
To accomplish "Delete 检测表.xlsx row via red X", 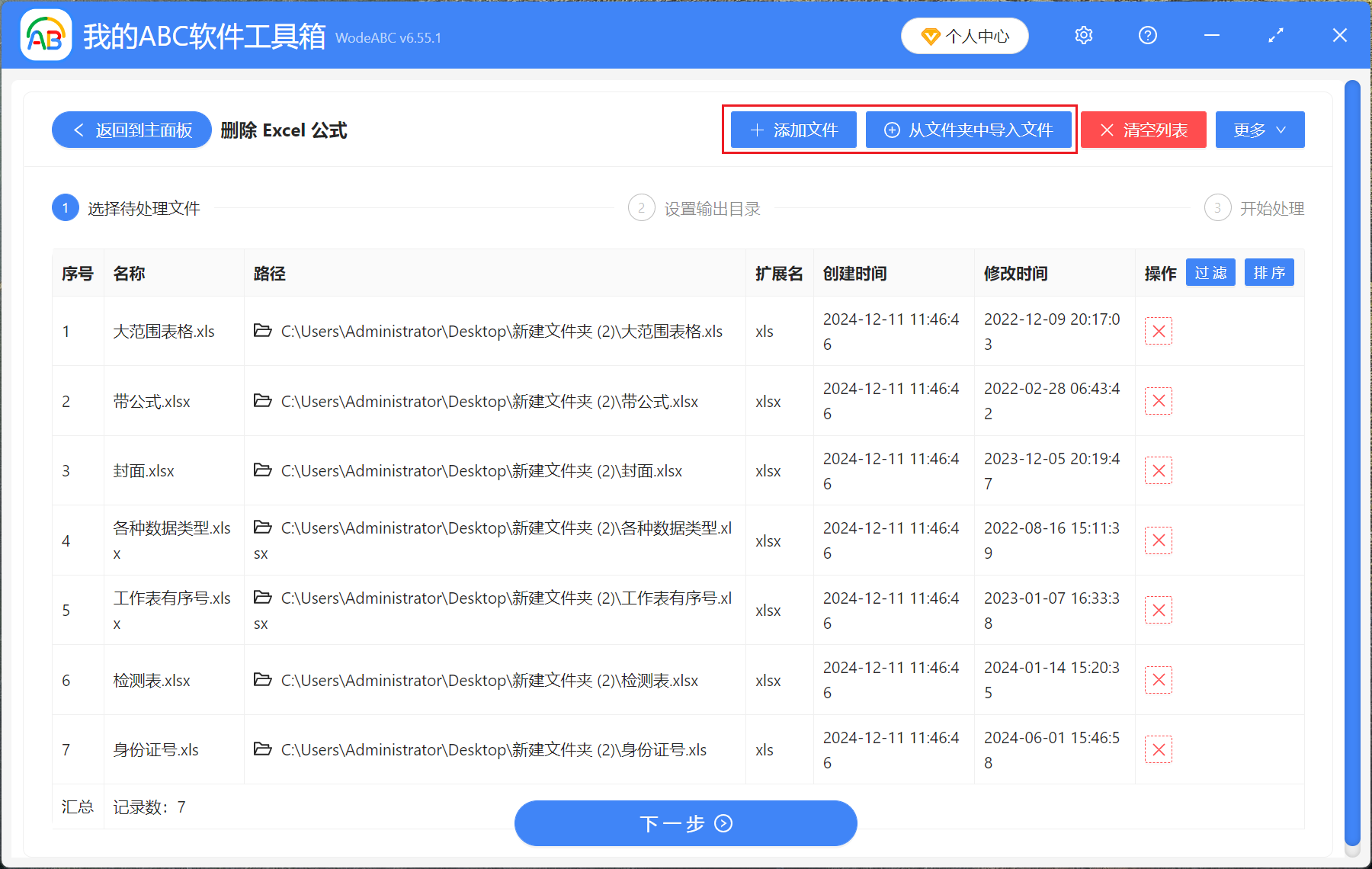I will tap(1158, 679).
